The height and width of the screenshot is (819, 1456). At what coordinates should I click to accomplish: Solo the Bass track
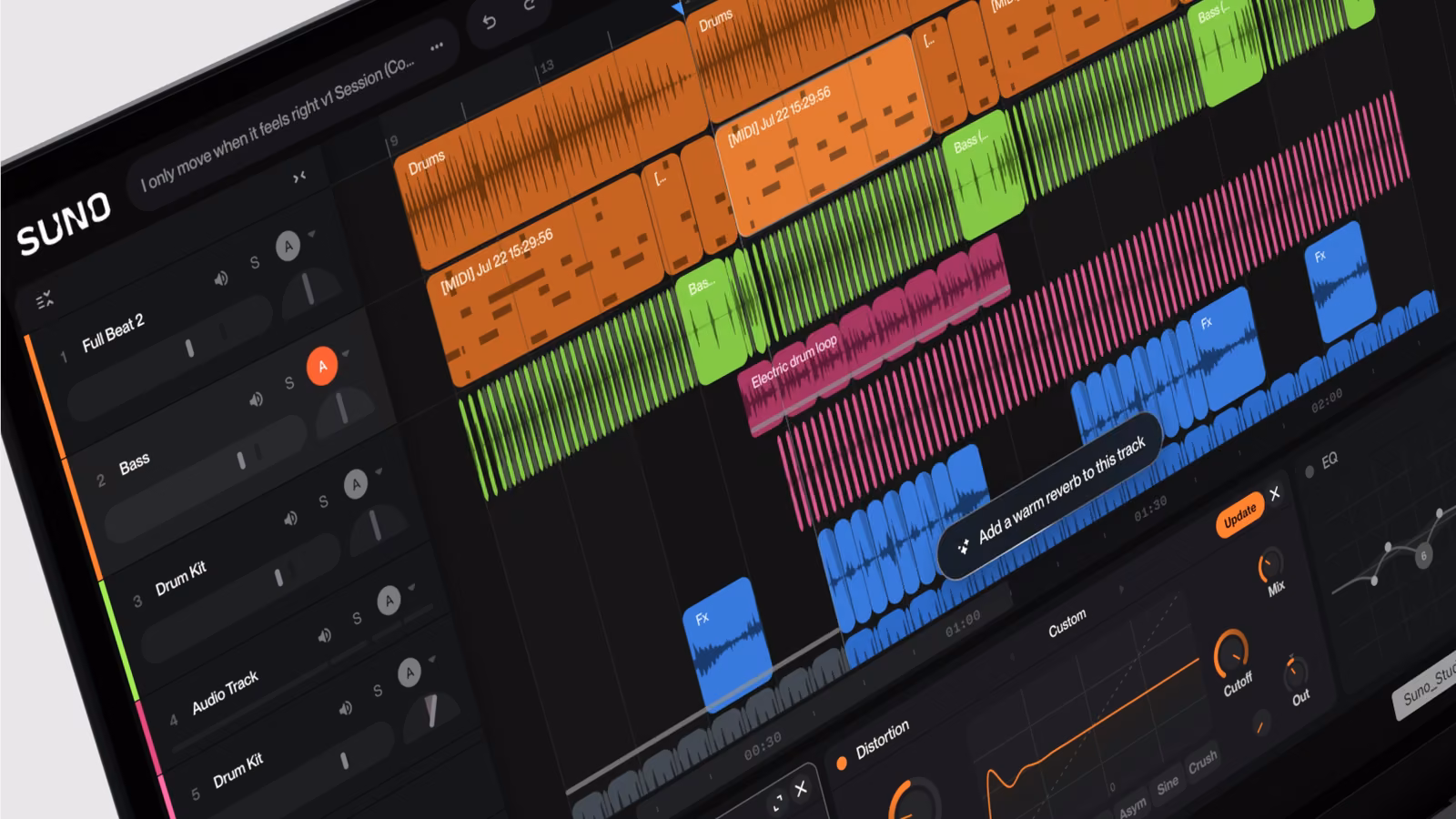(x=289, y=383)
